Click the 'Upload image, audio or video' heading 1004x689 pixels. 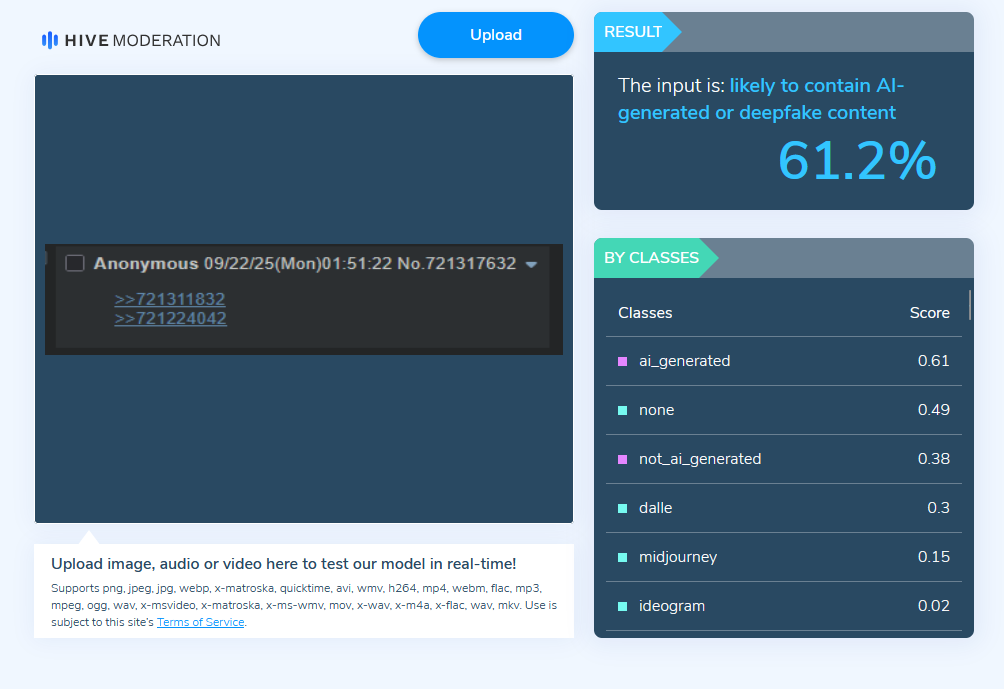284,564
